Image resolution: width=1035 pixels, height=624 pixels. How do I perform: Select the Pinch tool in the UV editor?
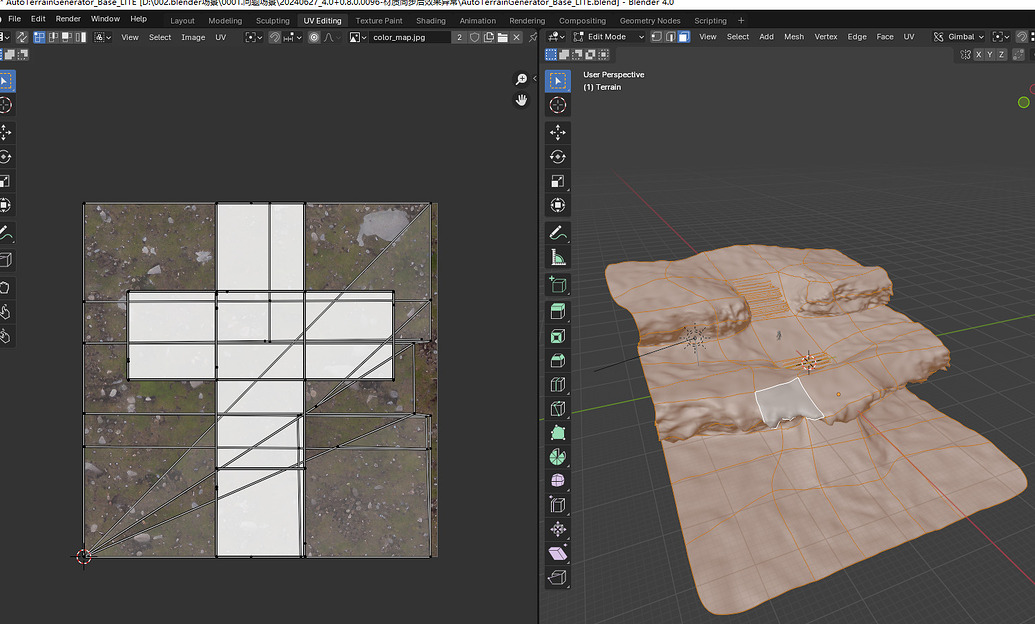tap(5, 337)
